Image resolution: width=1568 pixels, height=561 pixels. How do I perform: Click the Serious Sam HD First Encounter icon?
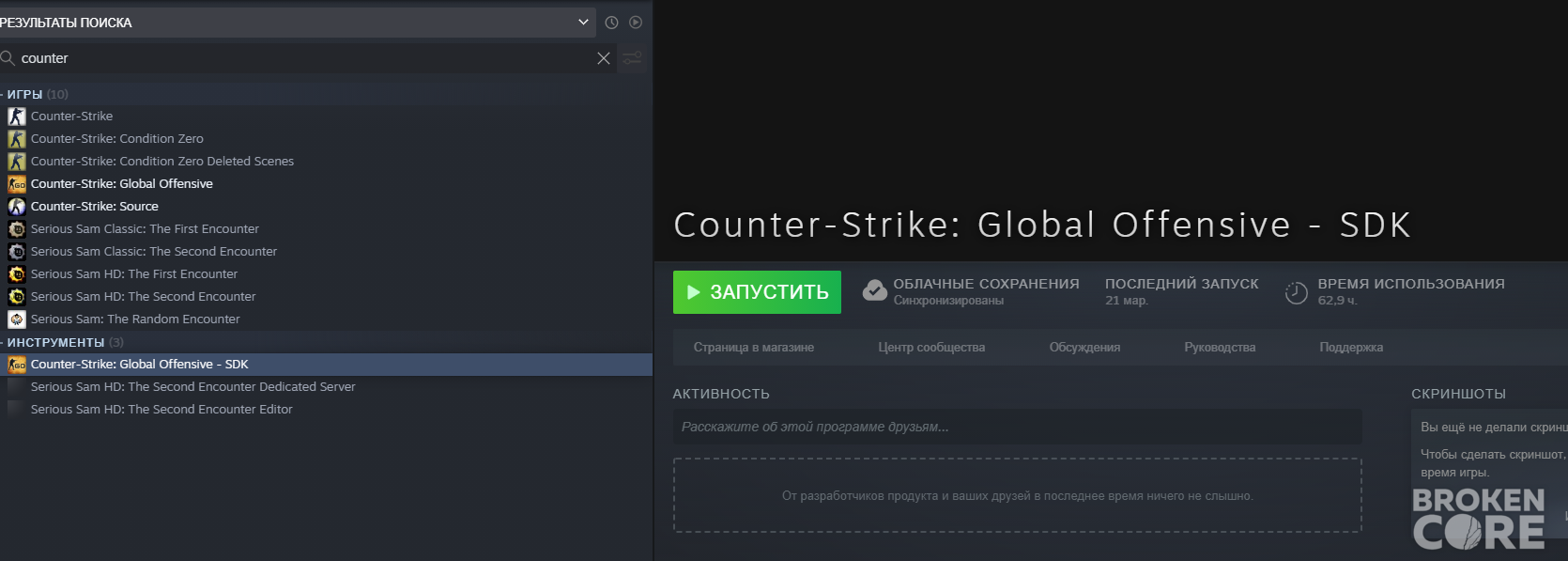pyautogui.click(x=17, y=274)
